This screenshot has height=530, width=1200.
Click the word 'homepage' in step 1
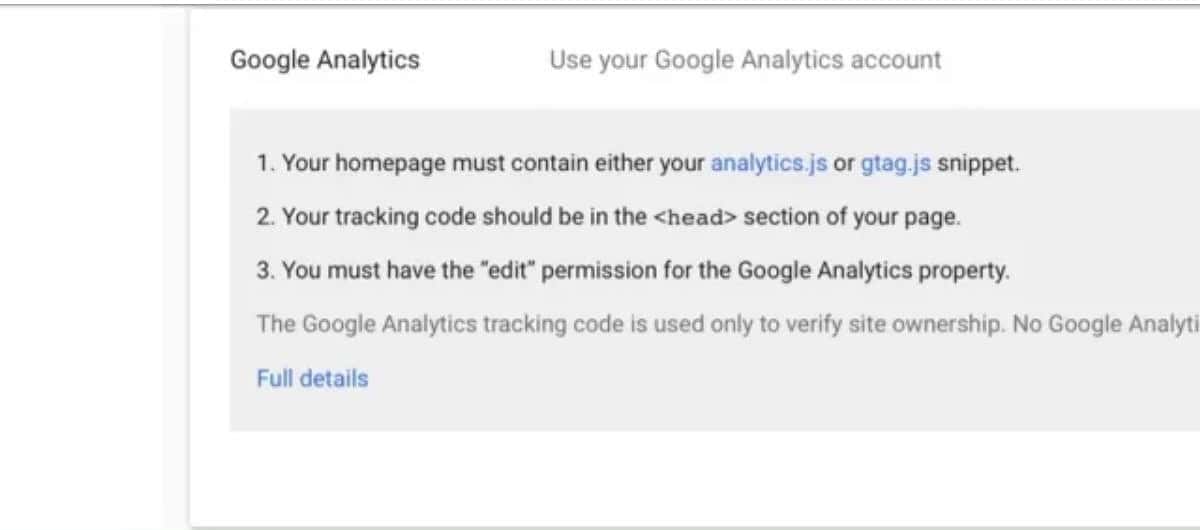point(386,164)
